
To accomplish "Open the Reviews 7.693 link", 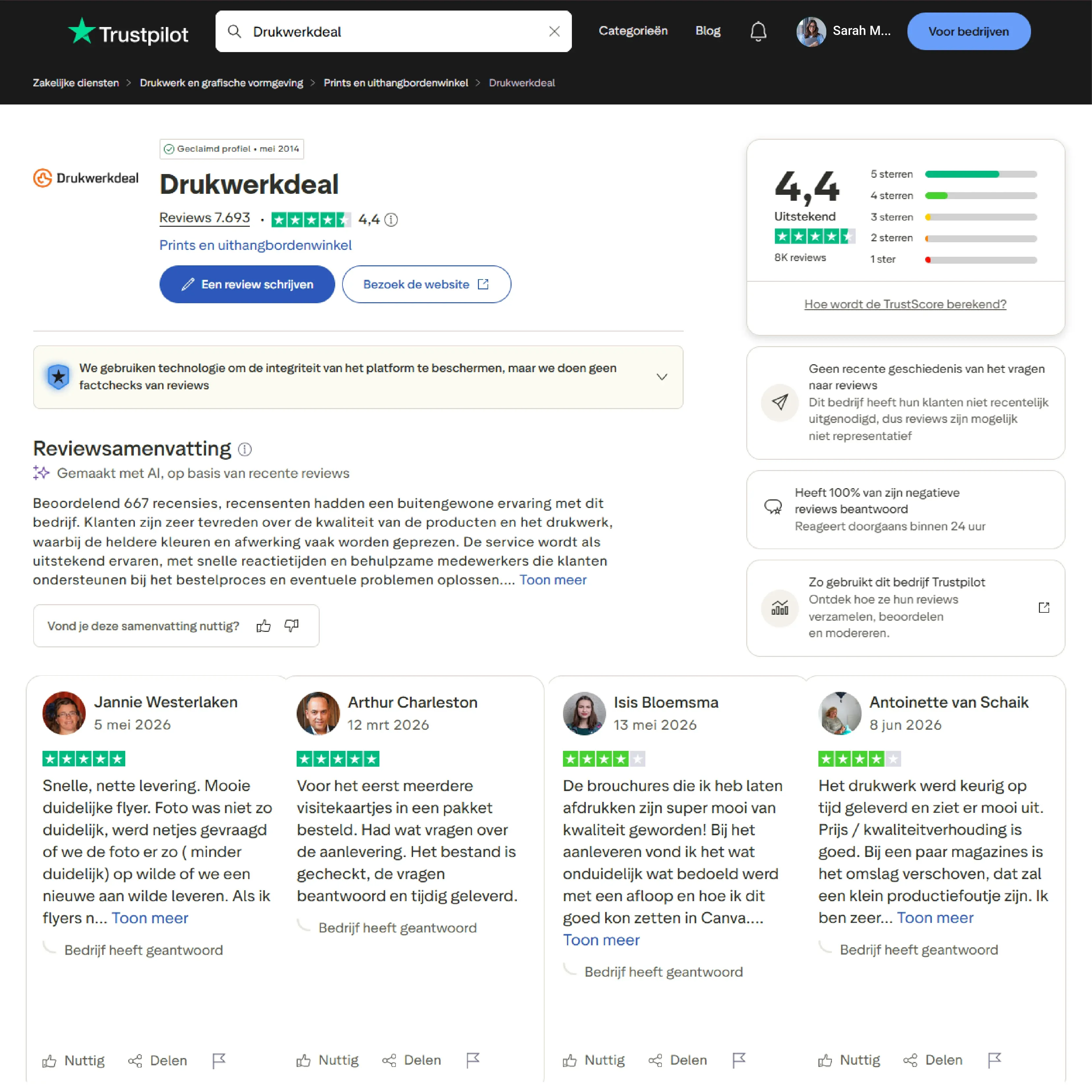I will (x=205, y=218).
